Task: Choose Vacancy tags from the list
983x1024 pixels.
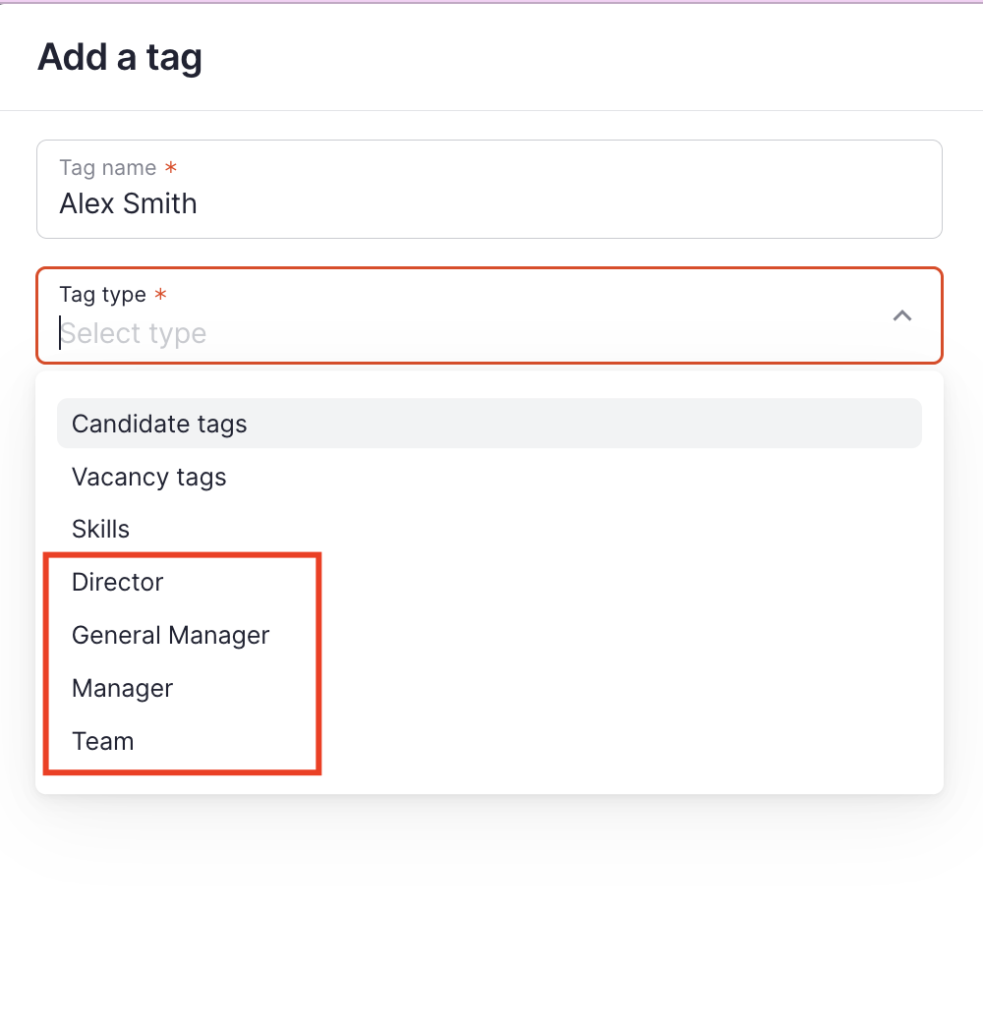Action: pyautogui.click(x=149, y=477)
